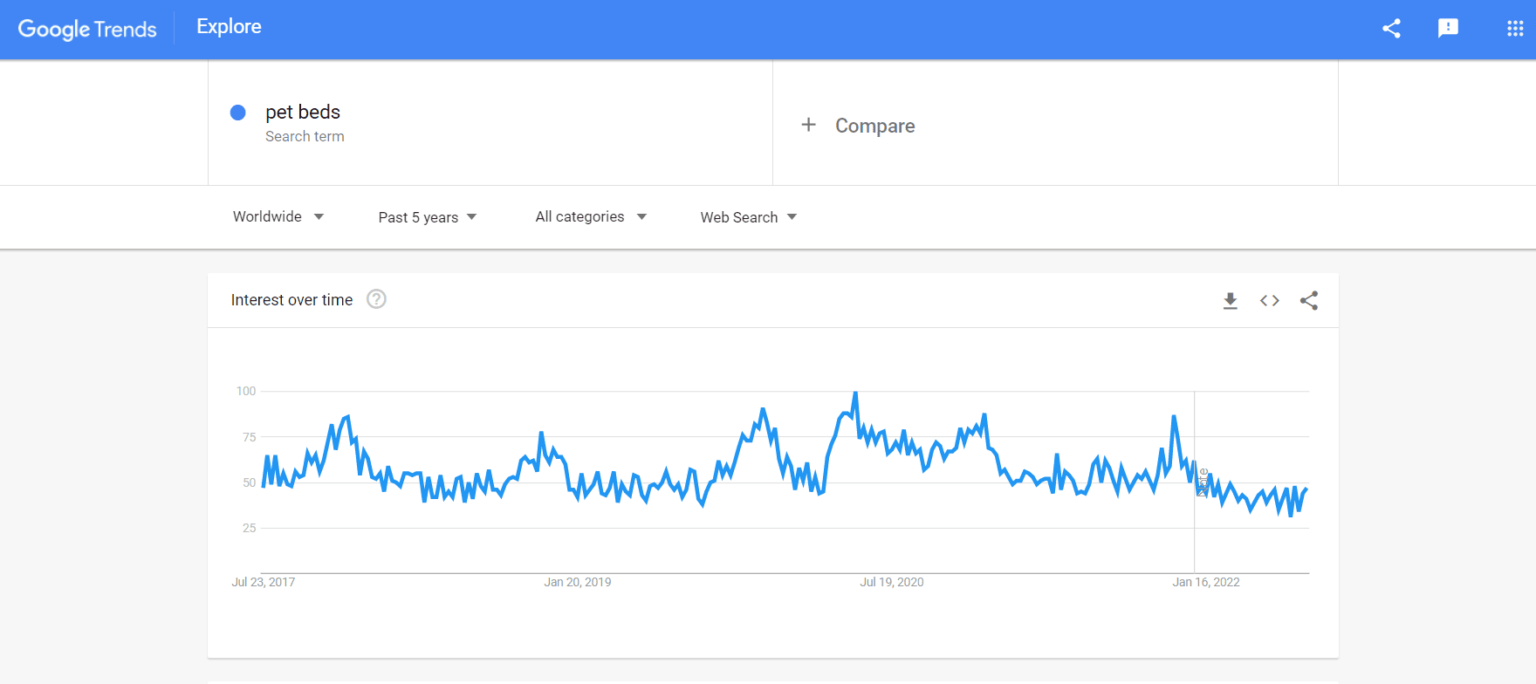Click the embed code icon on the chart
Screen dimensions: 1536x684
coord(1269,300)
